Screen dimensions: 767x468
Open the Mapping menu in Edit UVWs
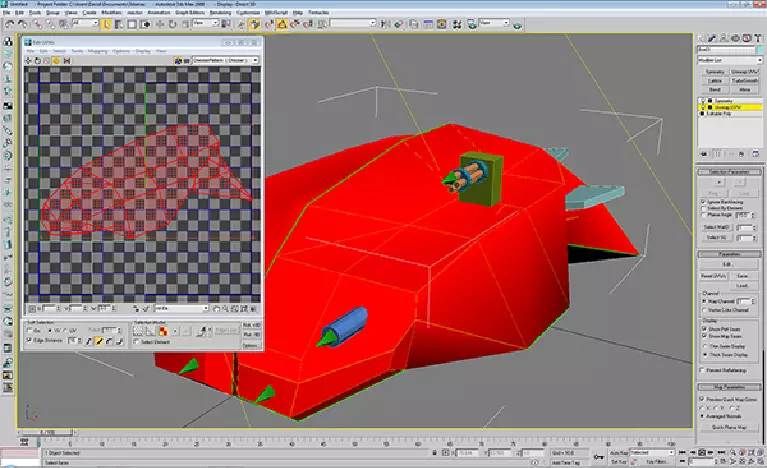tap(97, 49)
